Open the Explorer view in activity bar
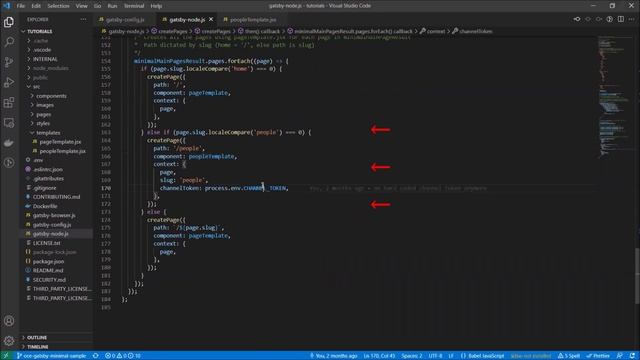Viewport: 640px width, 360px height. point(9,22)
